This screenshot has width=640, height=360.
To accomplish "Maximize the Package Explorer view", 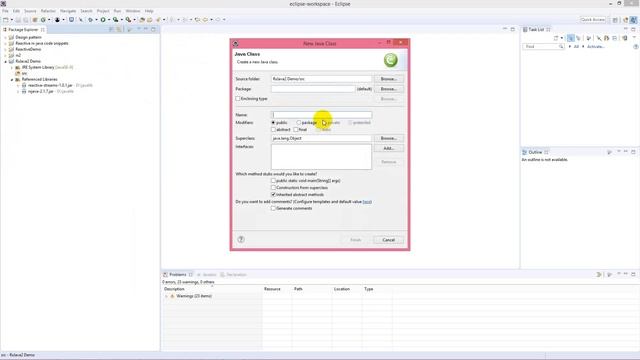I will click(153, 29).
